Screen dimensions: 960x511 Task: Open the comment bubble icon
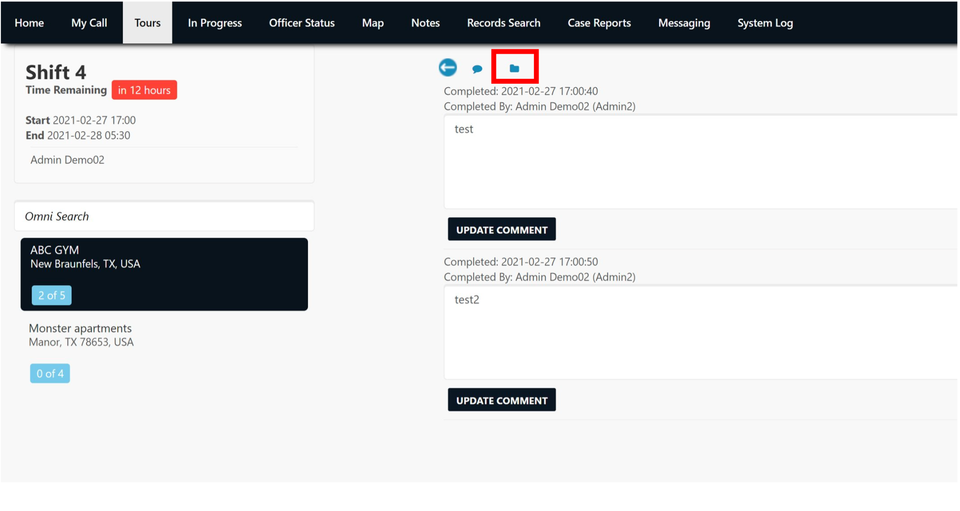tap(478, 69)
